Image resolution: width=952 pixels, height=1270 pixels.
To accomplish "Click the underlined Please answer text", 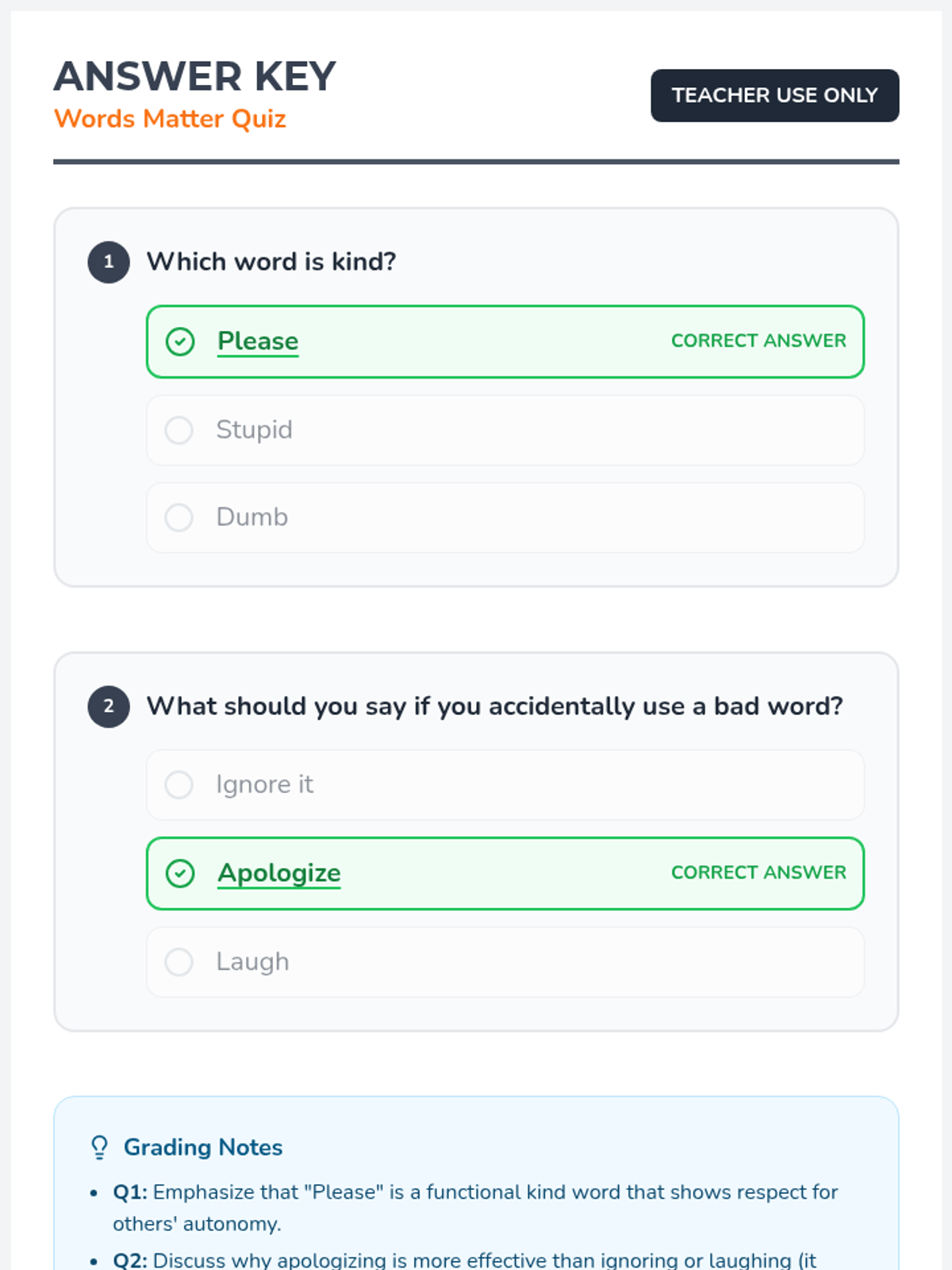I will point(258,341).
